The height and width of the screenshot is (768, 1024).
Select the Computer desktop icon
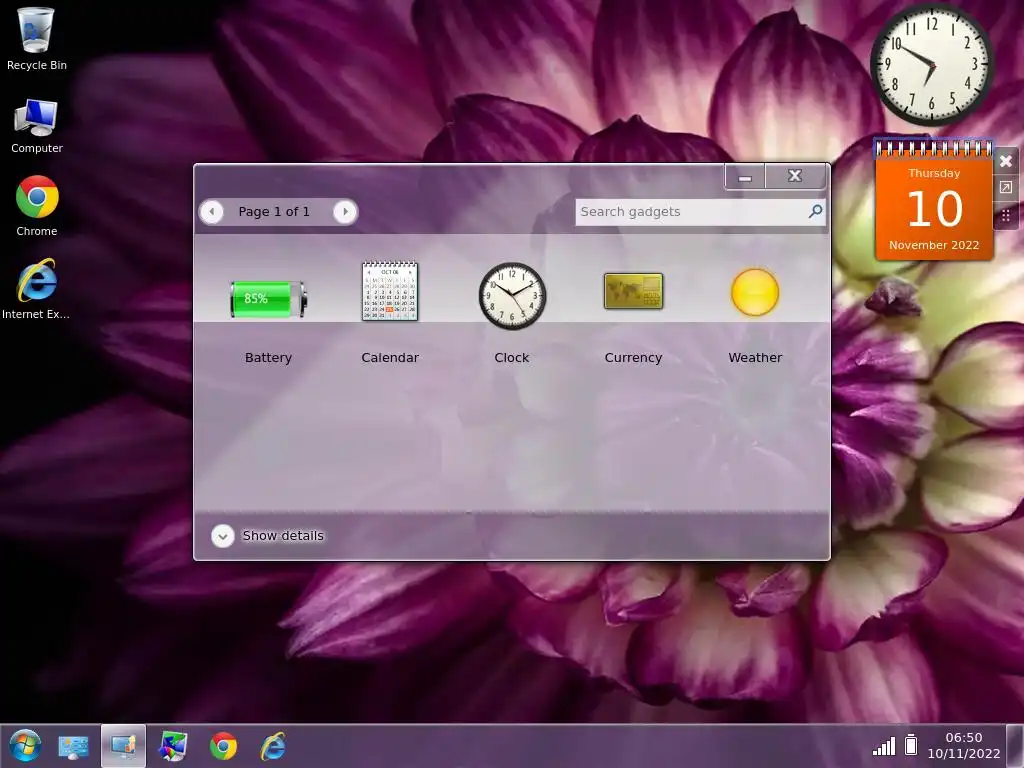(x=37, y=126)
